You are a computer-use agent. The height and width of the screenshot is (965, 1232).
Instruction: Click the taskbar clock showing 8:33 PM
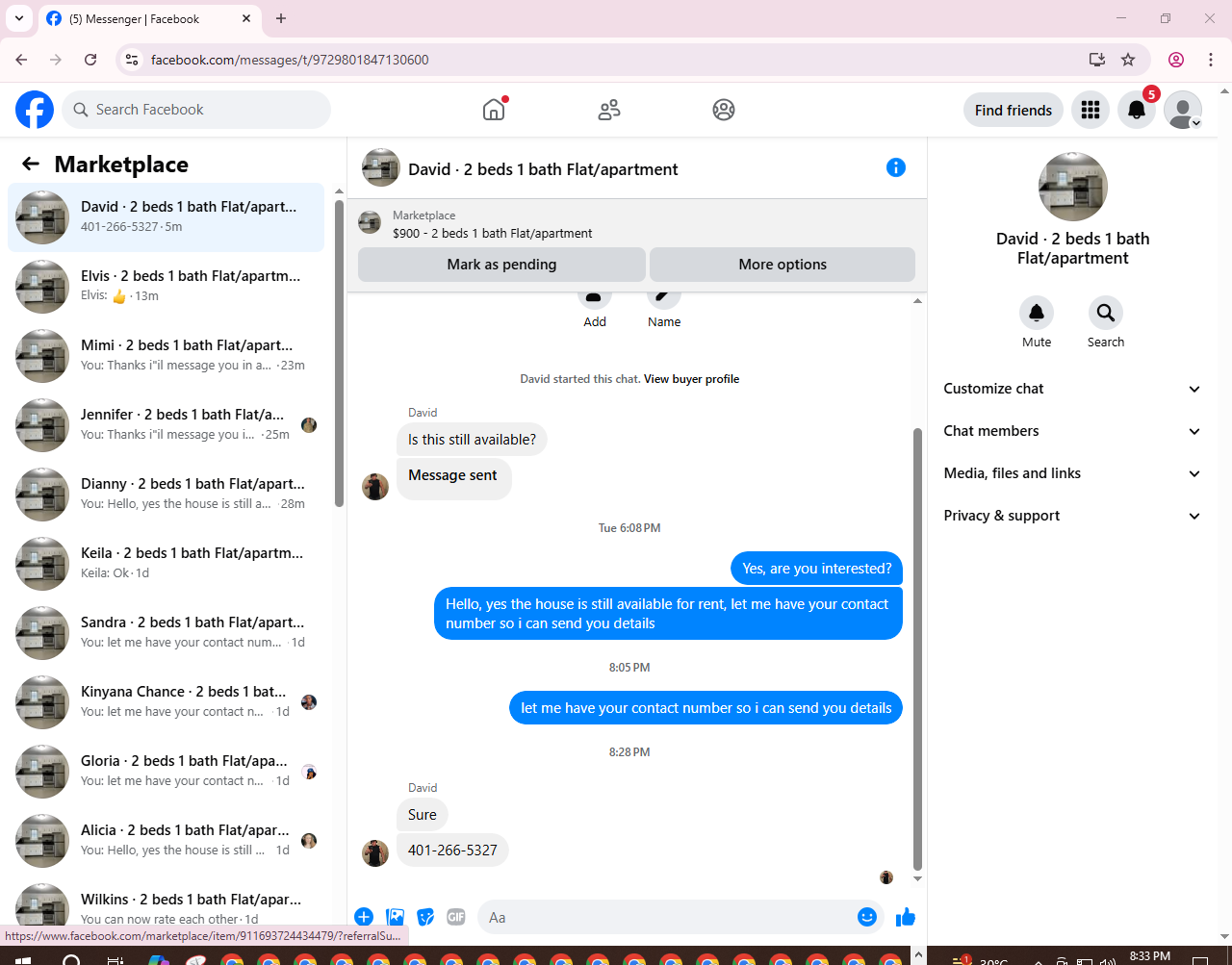[x=1150, y=956]
